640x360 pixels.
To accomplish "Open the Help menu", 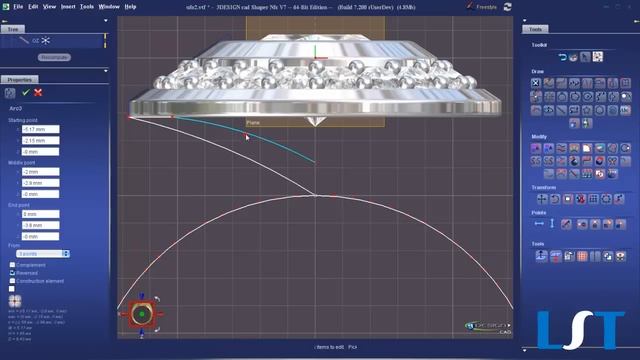I will (x=130, y=7).
